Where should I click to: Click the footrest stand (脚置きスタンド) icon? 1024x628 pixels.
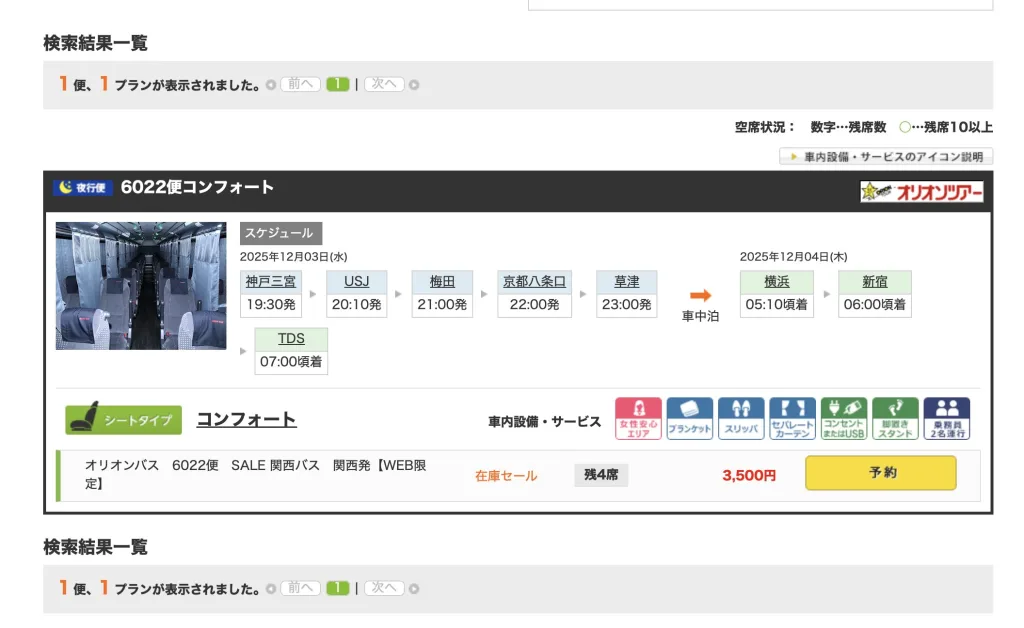pyautogui.click(x=895, y=419)
